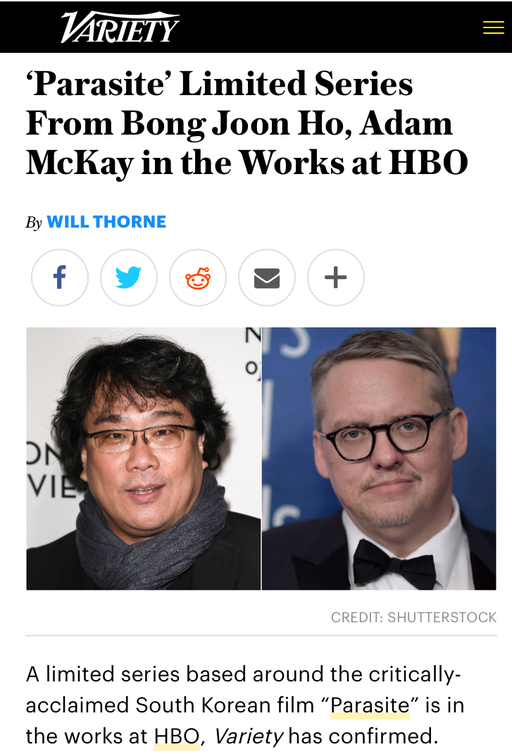Follow the underlined HBO link
Viewport: 512px width, 754px height.
176,736
